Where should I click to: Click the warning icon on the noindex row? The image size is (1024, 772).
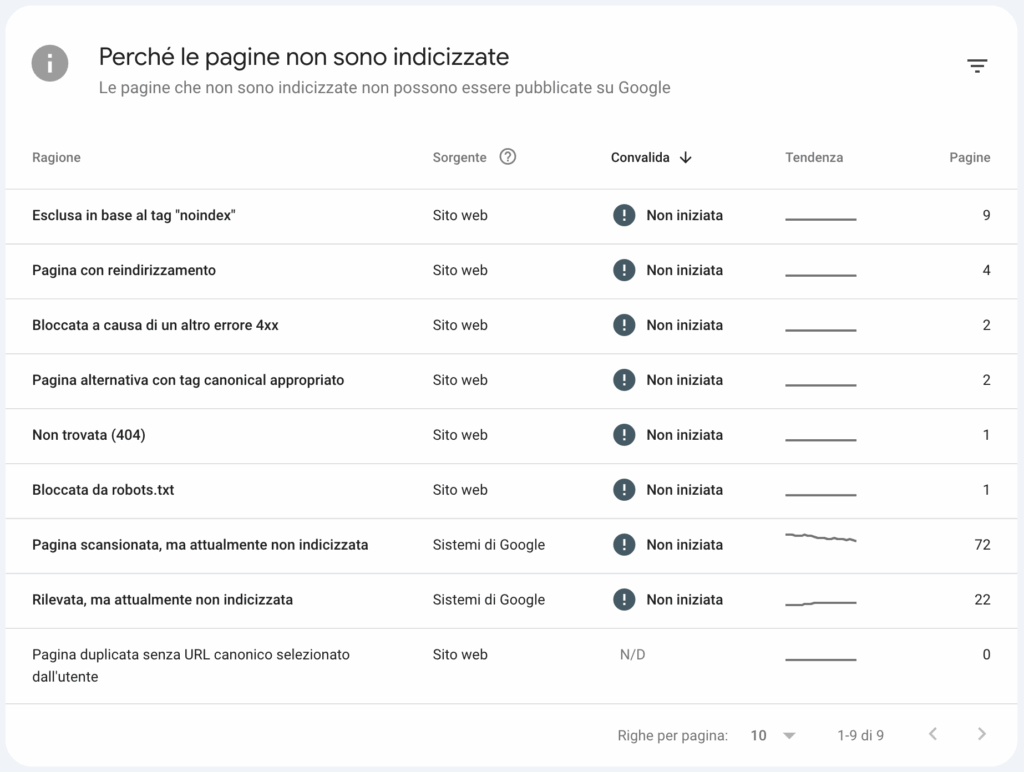tap(624, 214)
